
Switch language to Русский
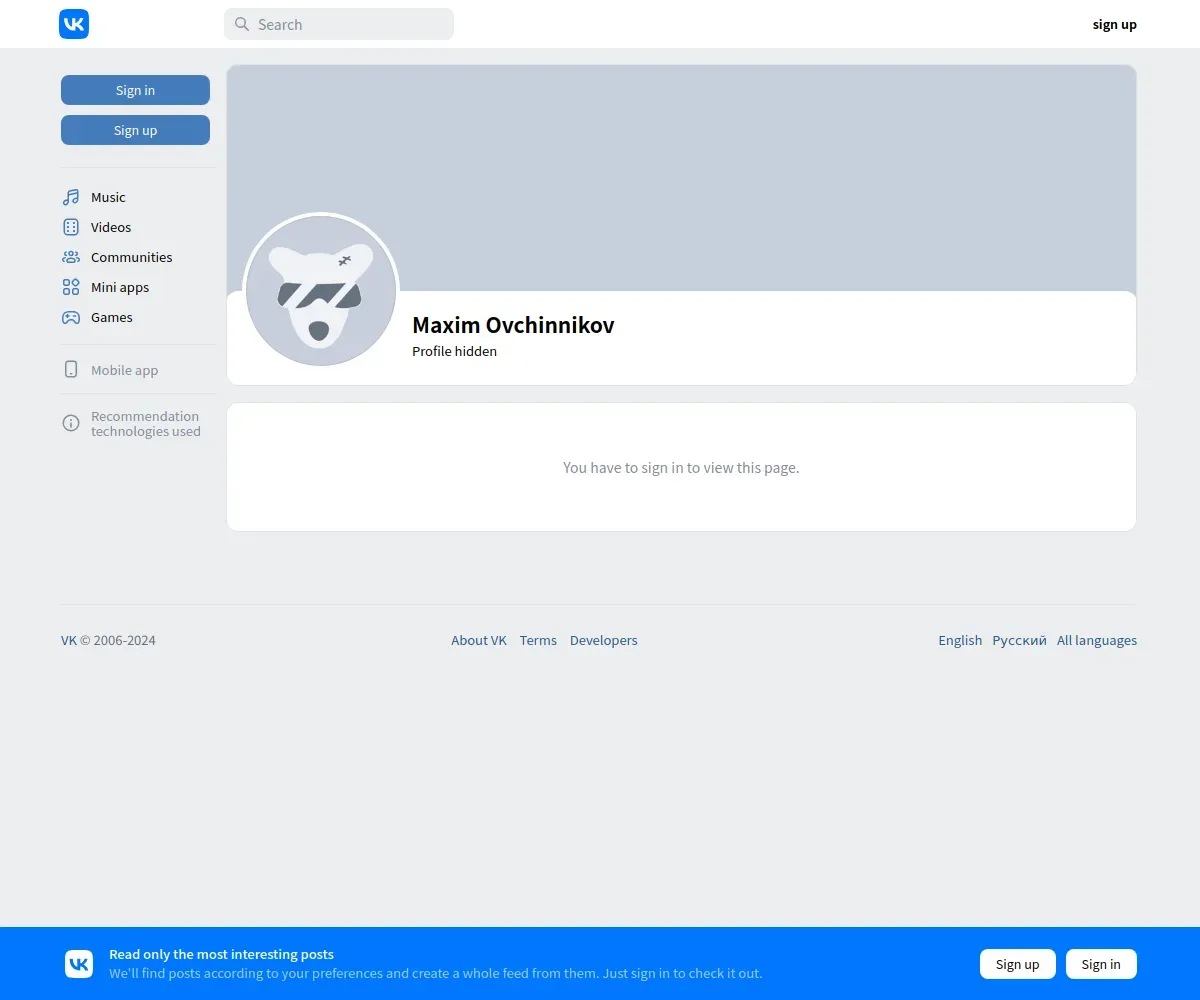(x=1019, y=640)
